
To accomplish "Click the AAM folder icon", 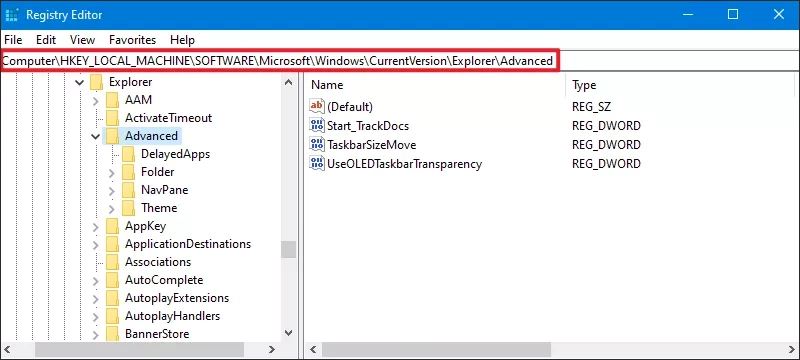I will (112, 100).
